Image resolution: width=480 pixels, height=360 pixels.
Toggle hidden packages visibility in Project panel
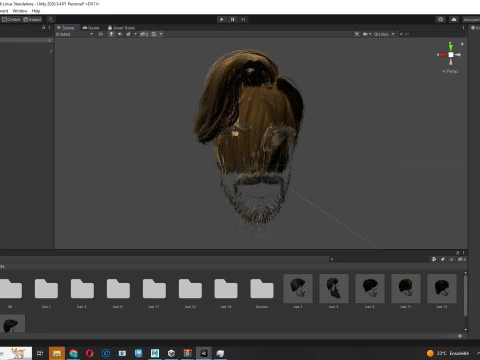click(x=461, y=259)
